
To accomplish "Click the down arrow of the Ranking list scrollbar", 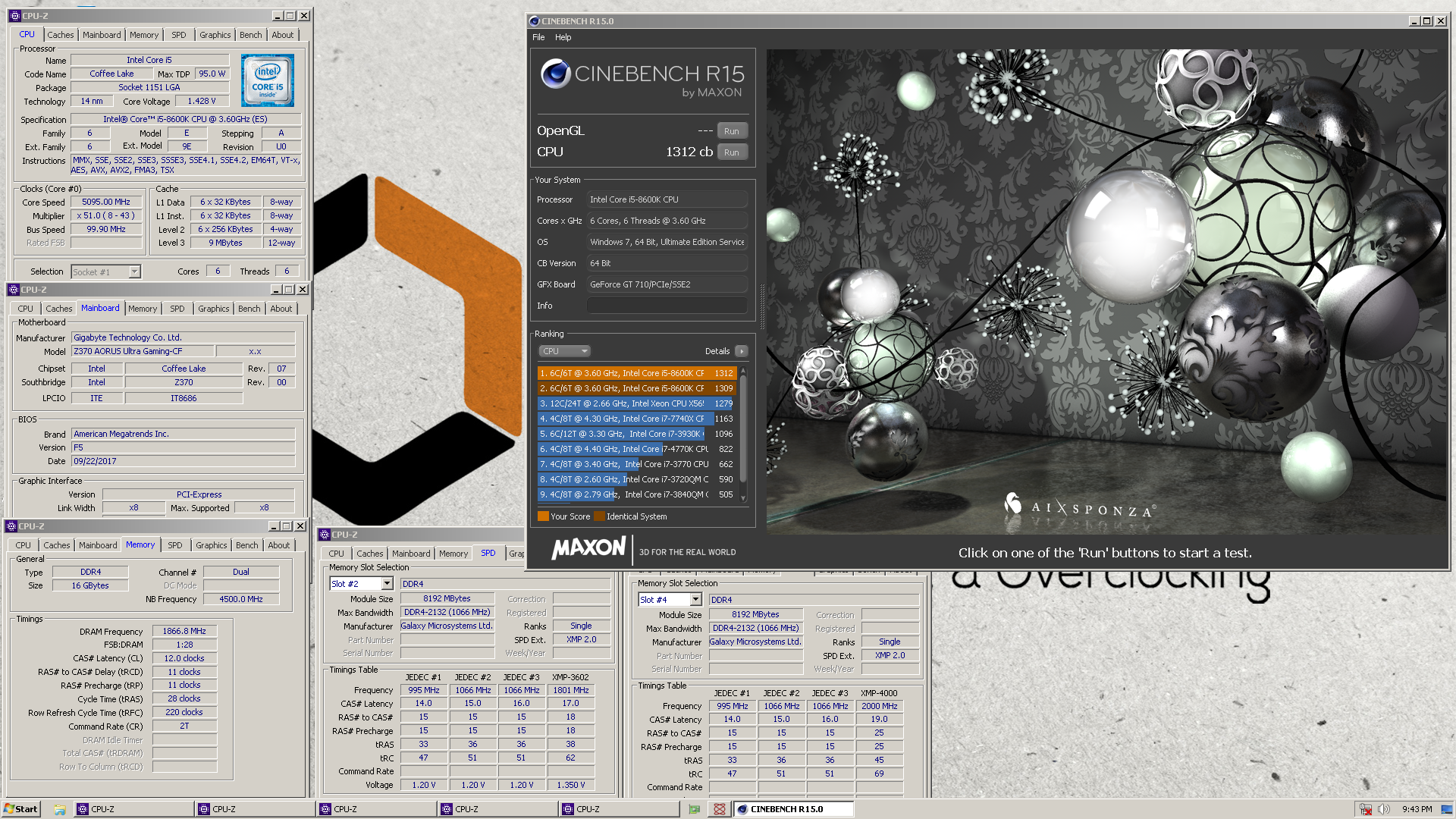I will (x=743, y=498).
